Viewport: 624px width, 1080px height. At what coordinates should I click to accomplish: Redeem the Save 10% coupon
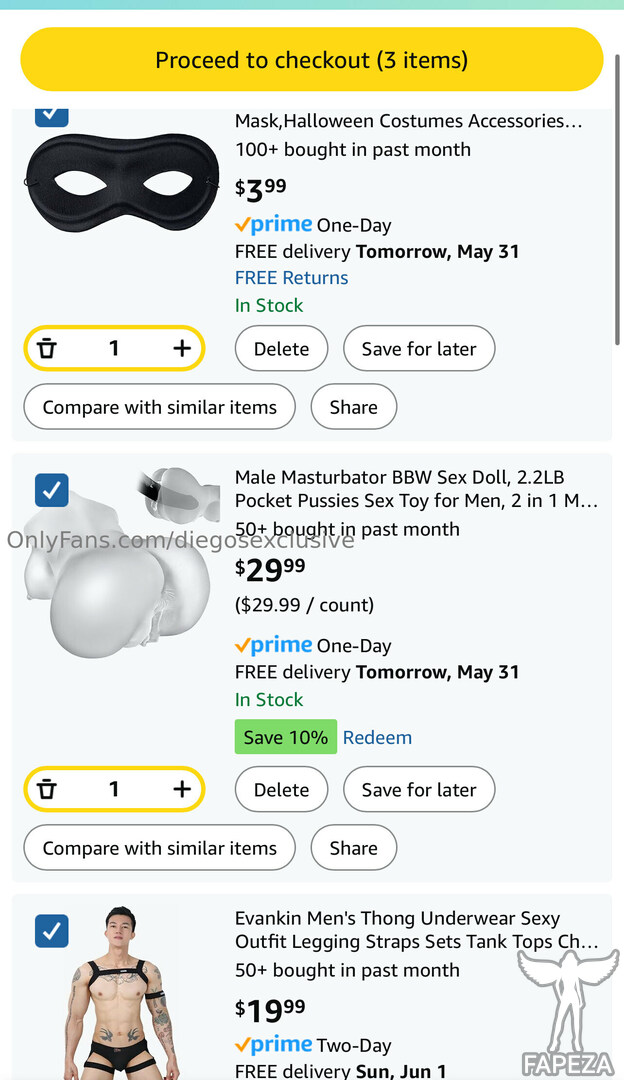(x=377, y=737)
